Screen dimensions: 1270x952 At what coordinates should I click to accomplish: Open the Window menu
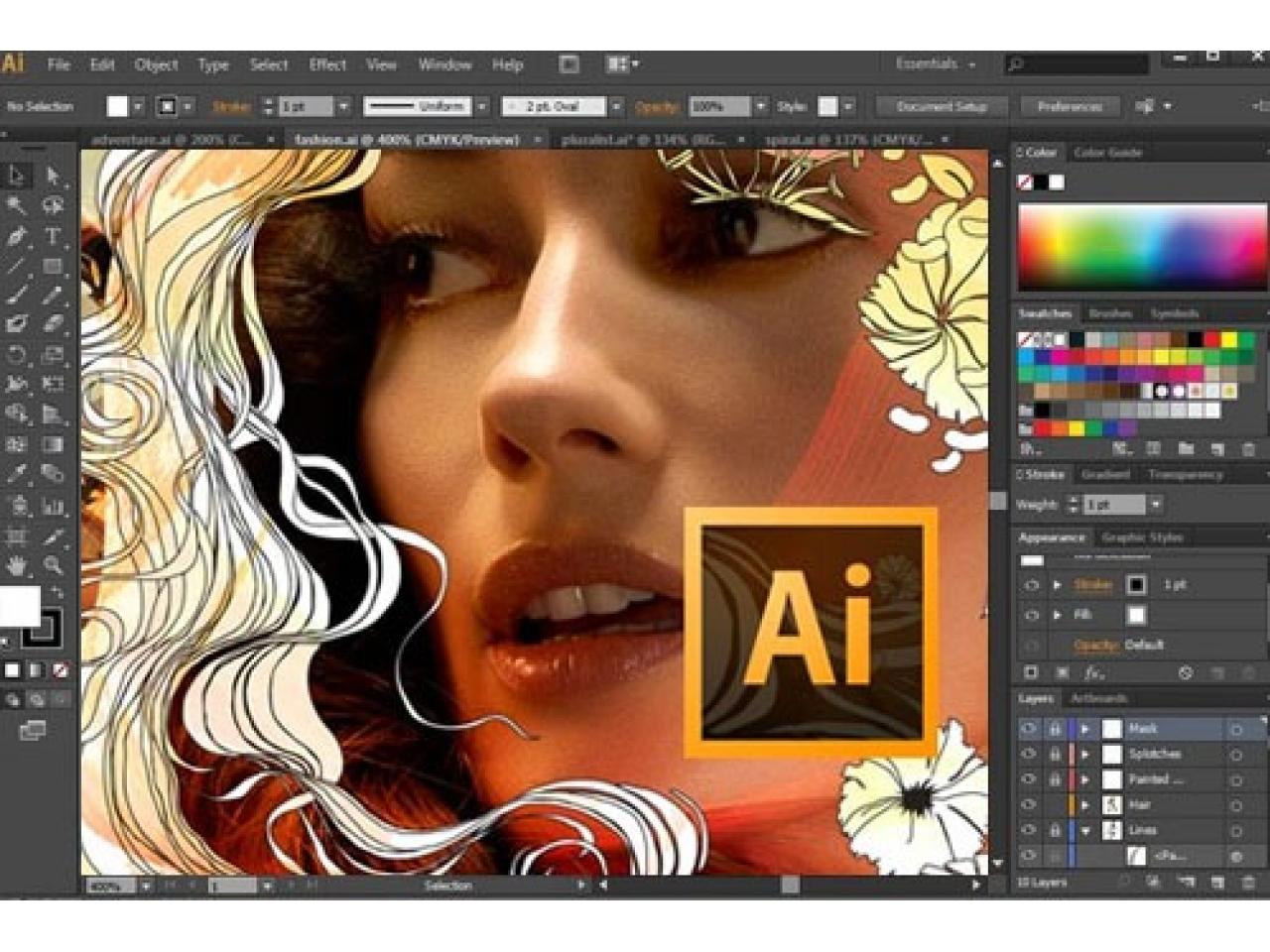tap(444, 64)
